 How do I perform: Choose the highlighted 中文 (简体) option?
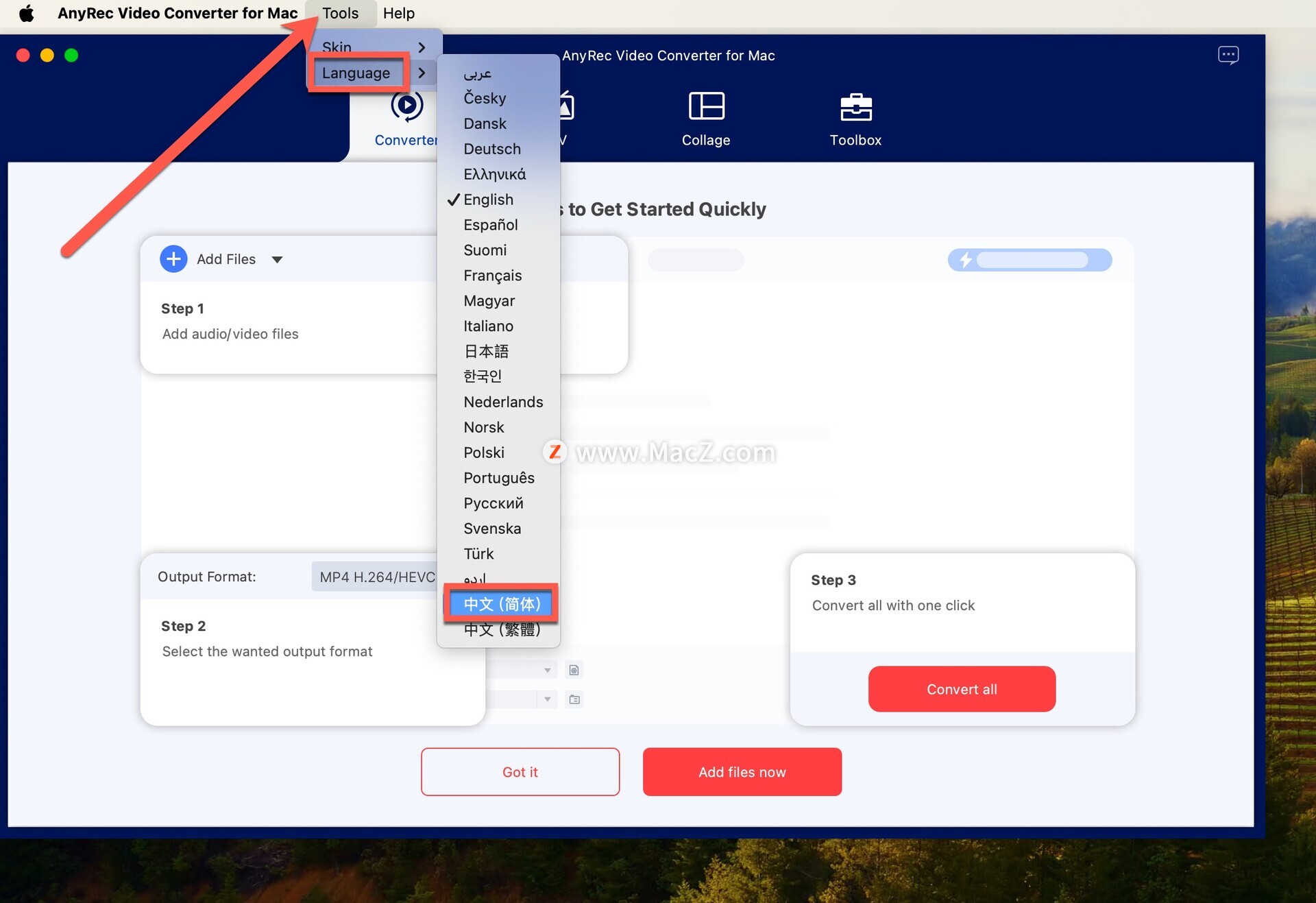coord(501,604)
